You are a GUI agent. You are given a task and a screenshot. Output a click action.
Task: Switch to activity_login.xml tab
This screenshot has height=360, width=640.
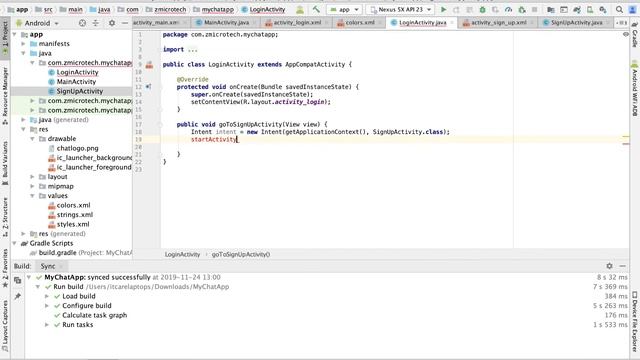(x=297, y=23)
